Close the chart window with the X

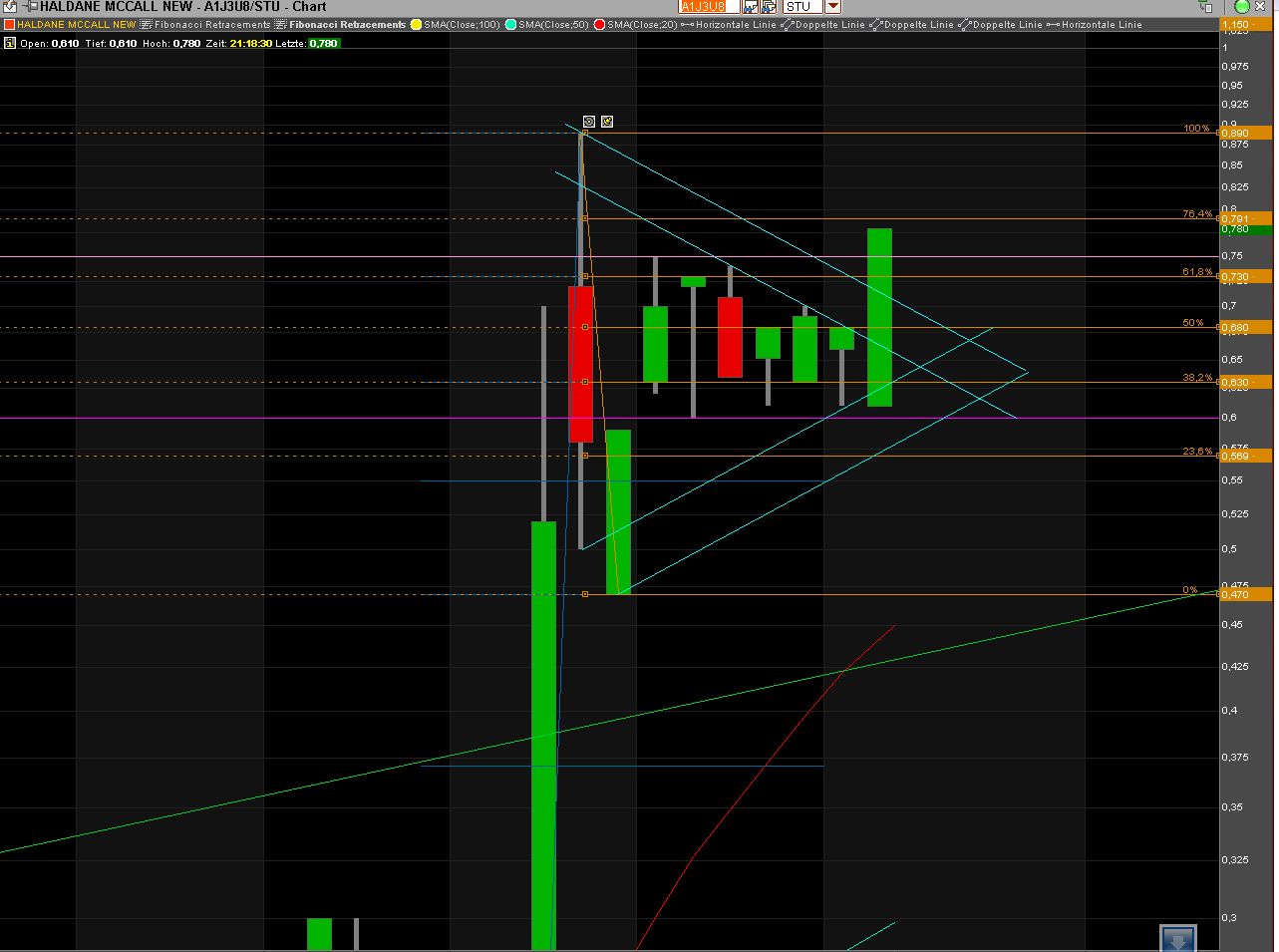point(1260,7)
